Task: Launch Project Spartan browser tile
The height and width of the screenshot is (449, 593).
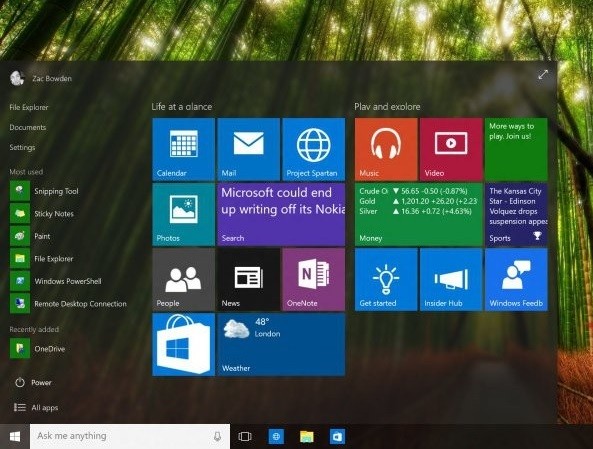Action: (314, 149)
